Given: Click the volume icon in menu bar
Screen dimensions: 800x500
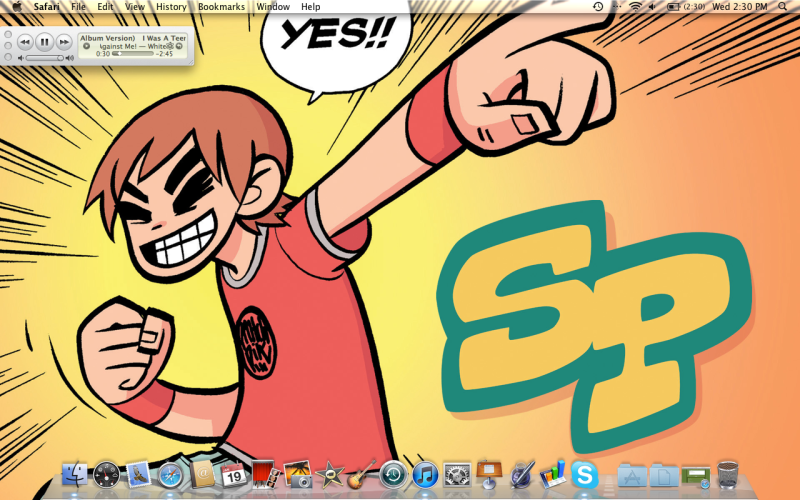Looking at the screenshot, I should 653,7.
